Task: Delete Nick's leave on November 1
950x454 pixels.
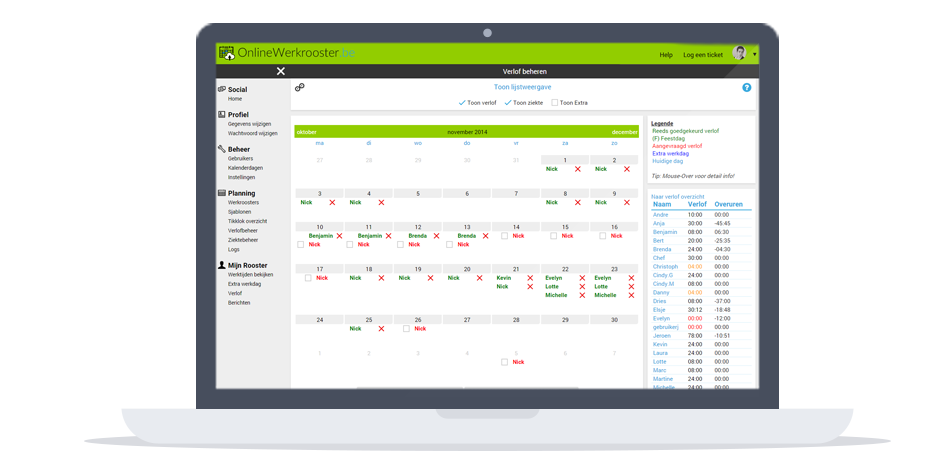Action: point(578,169)
